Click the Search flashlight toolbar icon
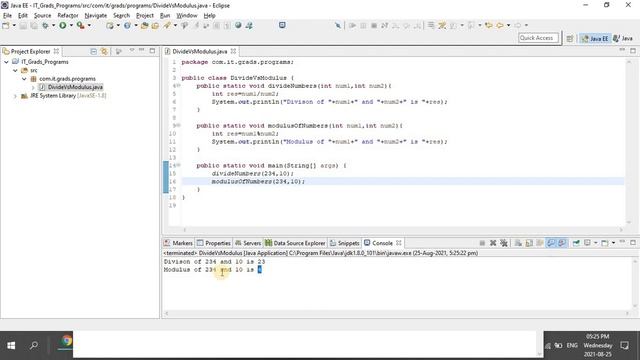The height and width of the screenshot is (360, 640). (x=167, y=25)
